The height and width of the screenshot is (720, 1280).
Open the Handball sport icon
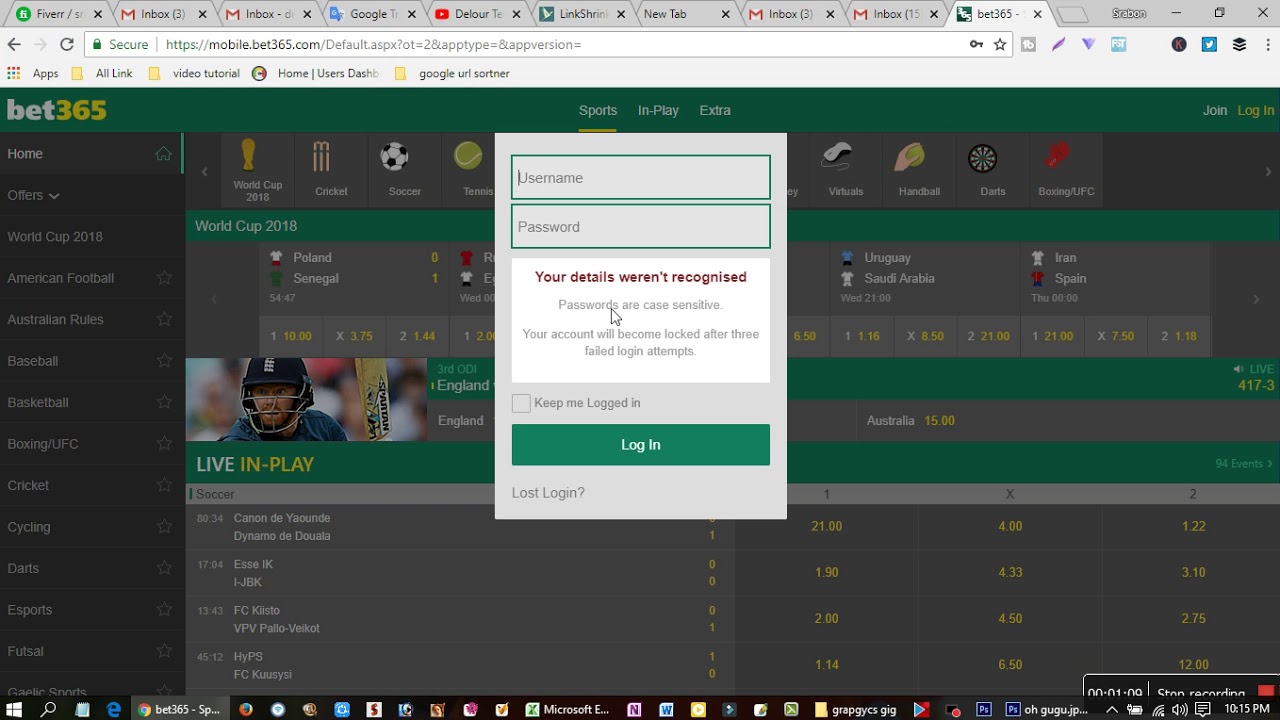[x=910, y=156]
